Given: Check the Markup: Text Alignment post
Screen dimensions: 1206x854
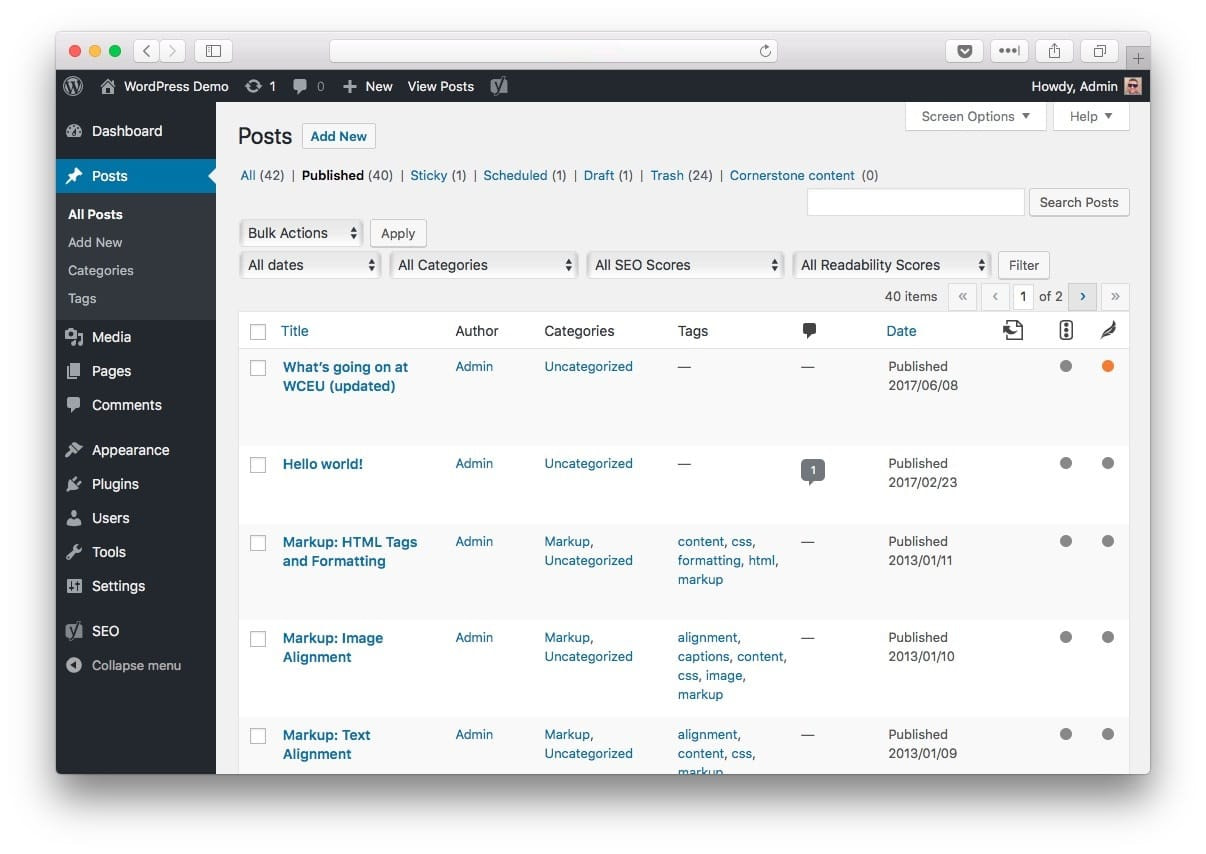Looking at the screenshot, I should (x=258, y=736).
